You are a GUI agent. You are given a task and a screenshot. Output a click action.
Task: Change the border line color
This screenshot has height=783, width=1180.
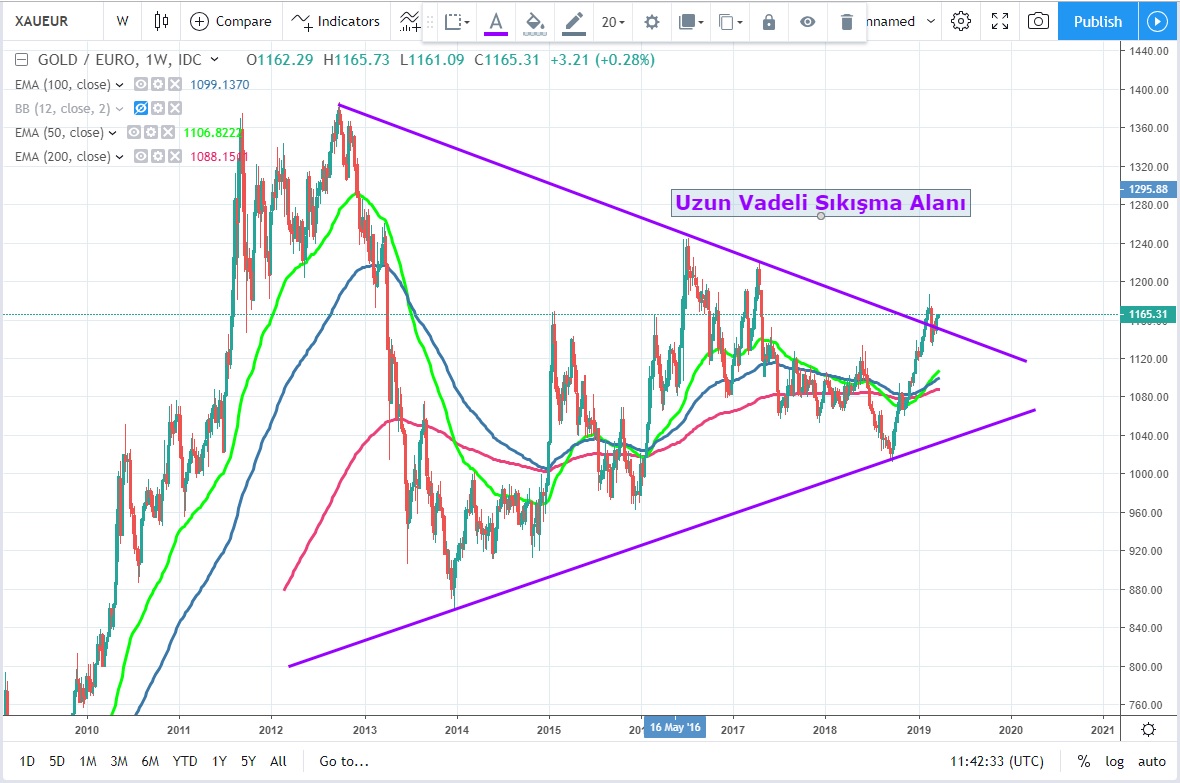(x=573, y=22)
